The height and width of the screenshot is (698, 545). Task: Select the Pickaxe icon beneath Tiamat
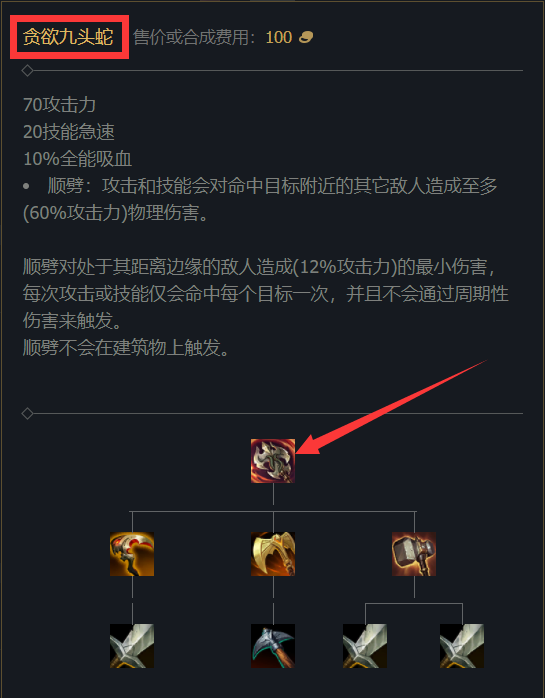pyautogui.click(x=273, y=646)
